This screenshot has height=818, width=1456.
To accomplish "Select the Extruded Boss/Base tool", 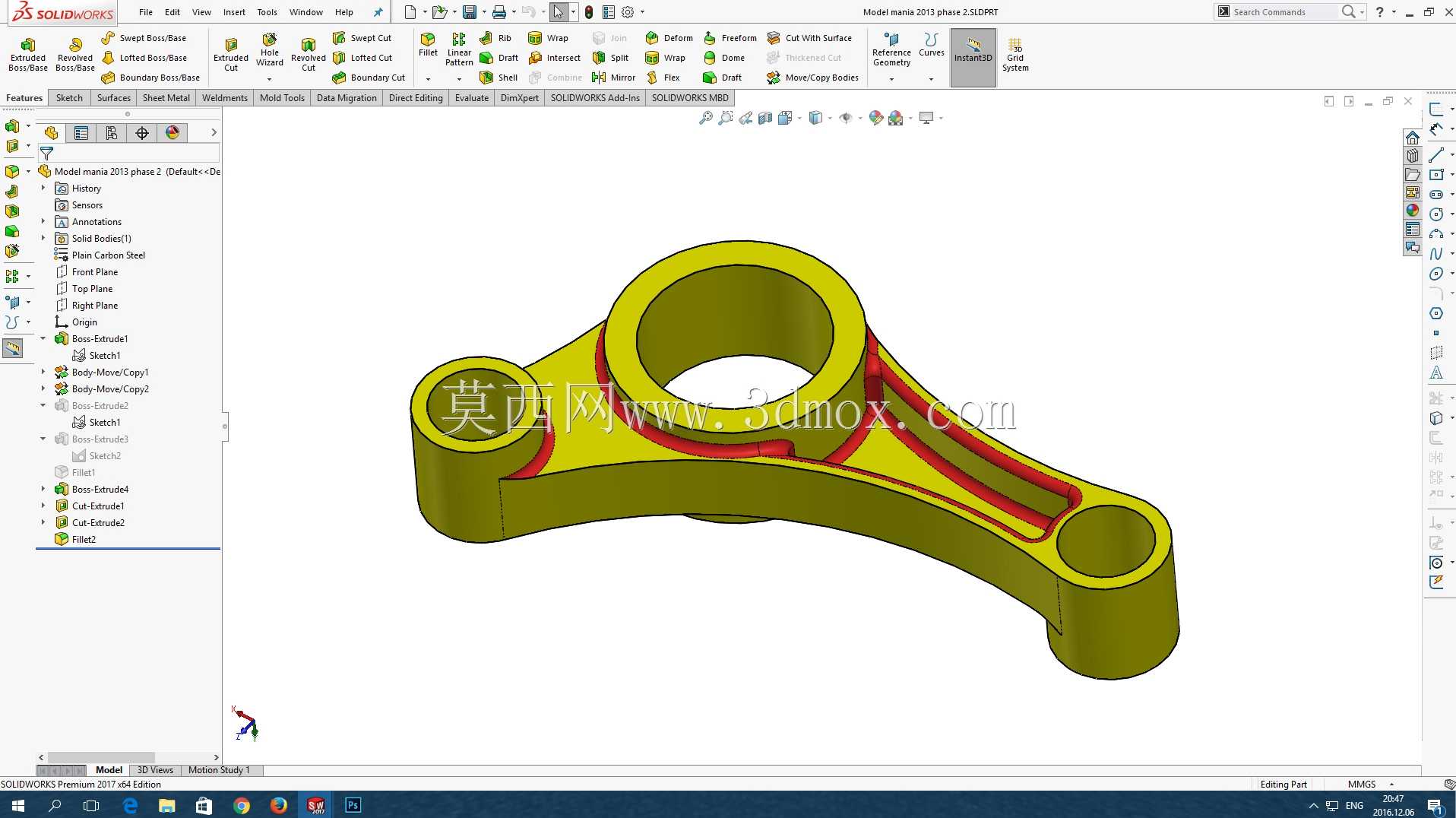I will click(x=28, y=54).
